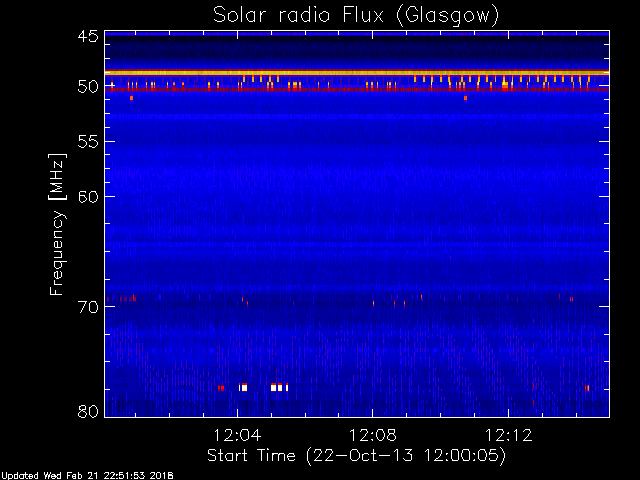
Task: Click the "Start Time (22-Oct-13 12:00:05)" axis label
Action: 356,456
